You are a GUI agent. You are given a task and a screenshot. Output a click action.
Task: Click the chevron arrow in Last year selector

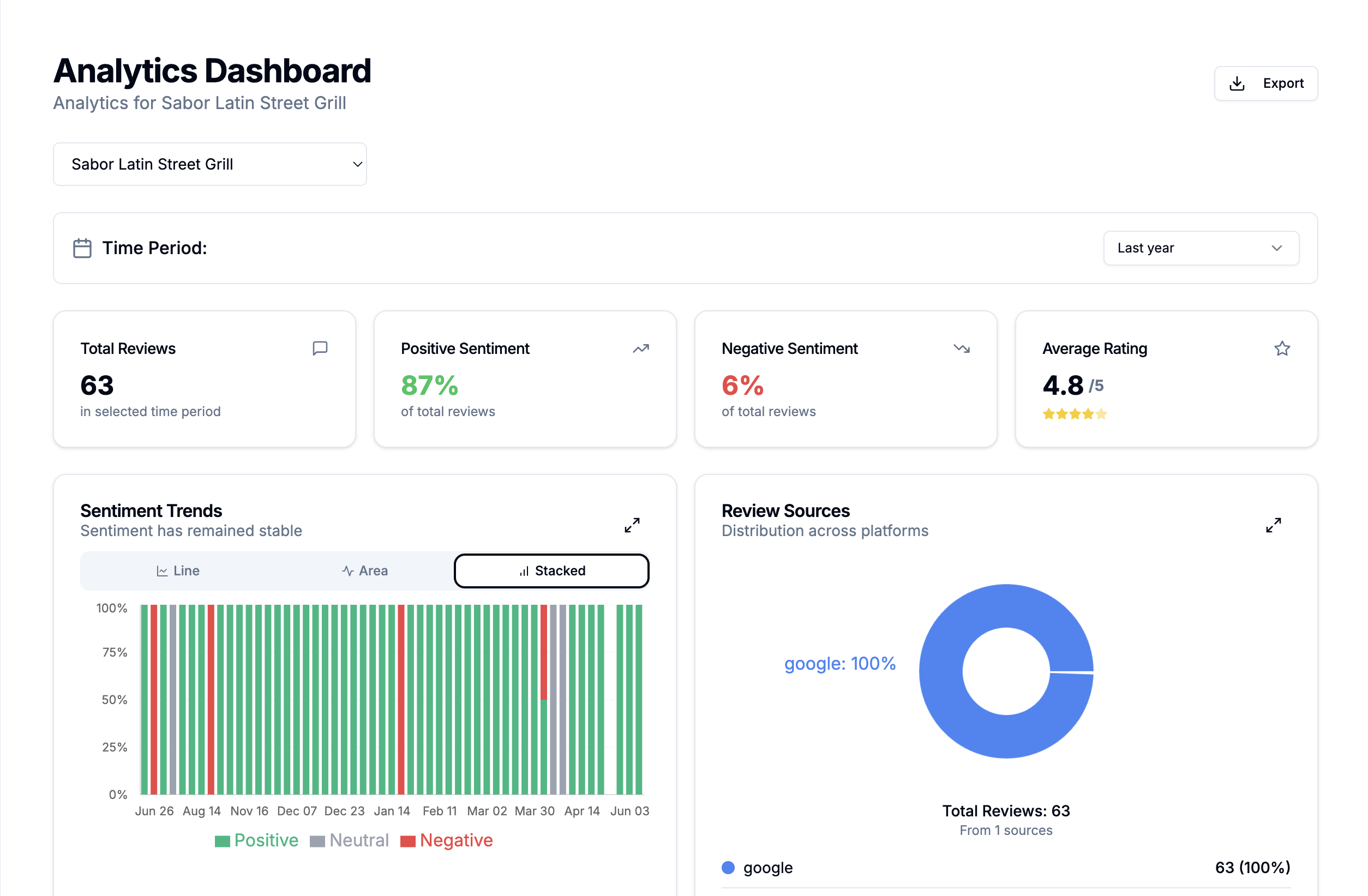[x=1276, y=248]
